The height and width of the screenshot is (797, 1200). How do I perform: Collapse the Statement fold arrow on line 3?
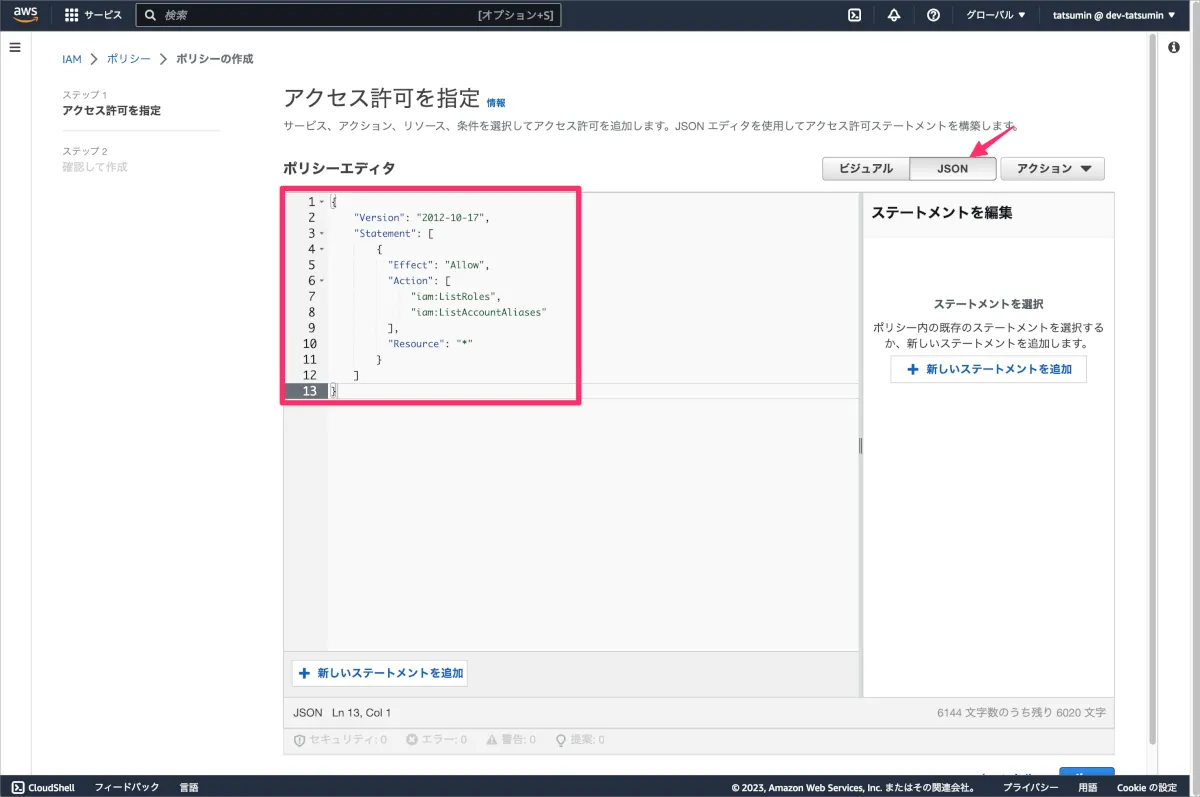(322, 234)
